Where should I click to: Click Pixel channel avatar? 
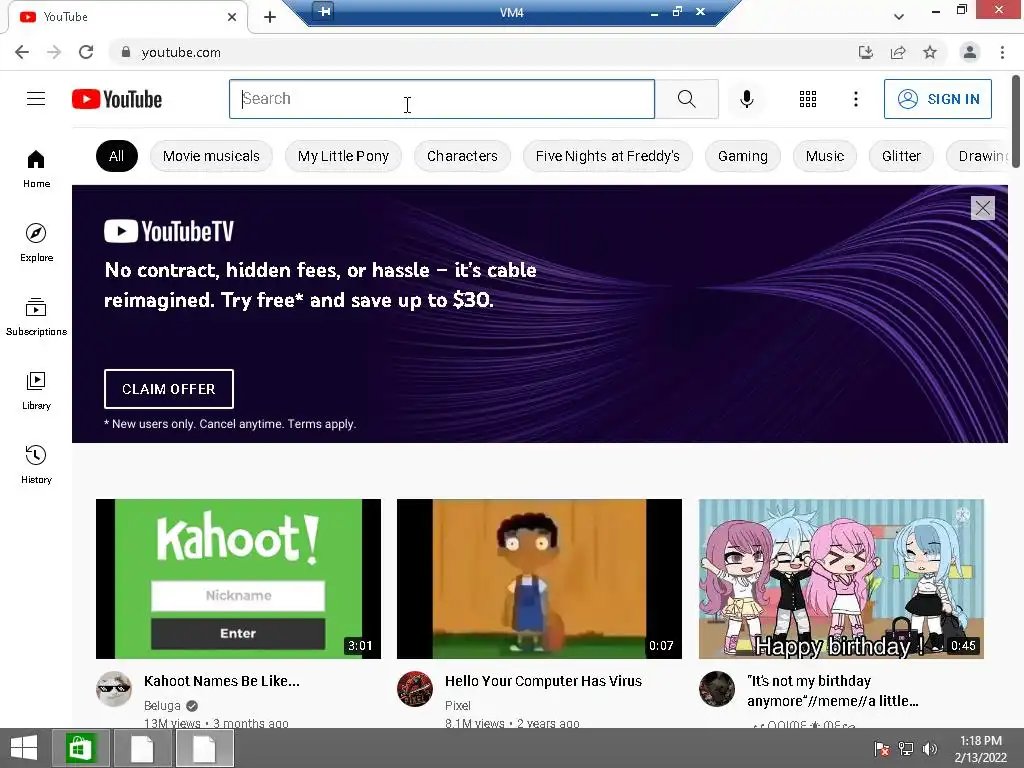click(415, 689)
